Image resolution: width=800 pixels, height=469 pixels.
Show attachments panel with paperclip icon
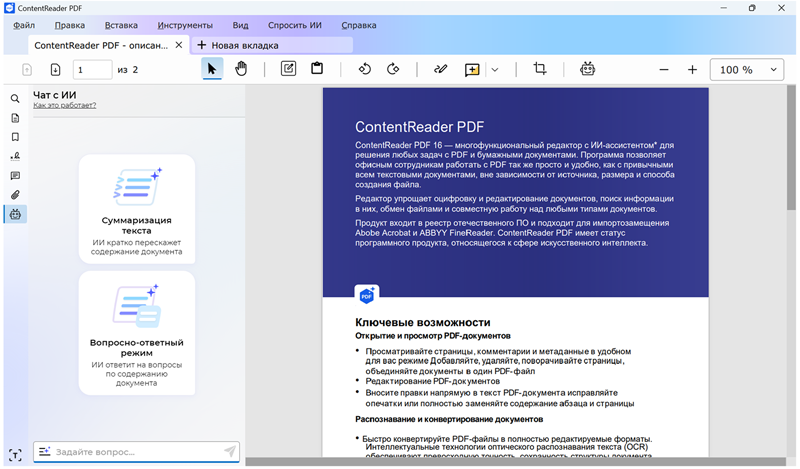(15, 195)
